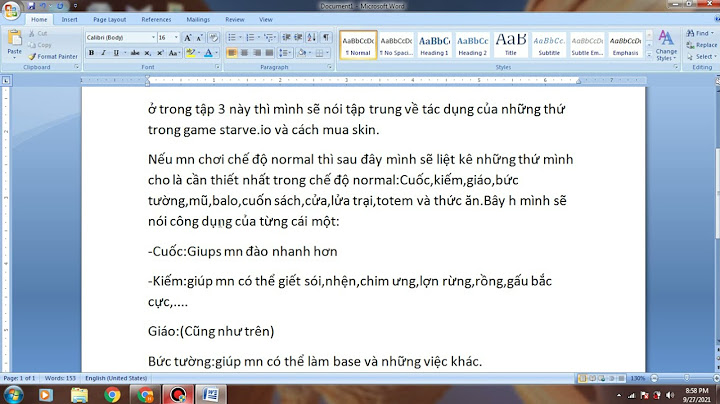Click the zoom out minus button
The width and height of the screenshot is (720, 404).
point(654,378)
